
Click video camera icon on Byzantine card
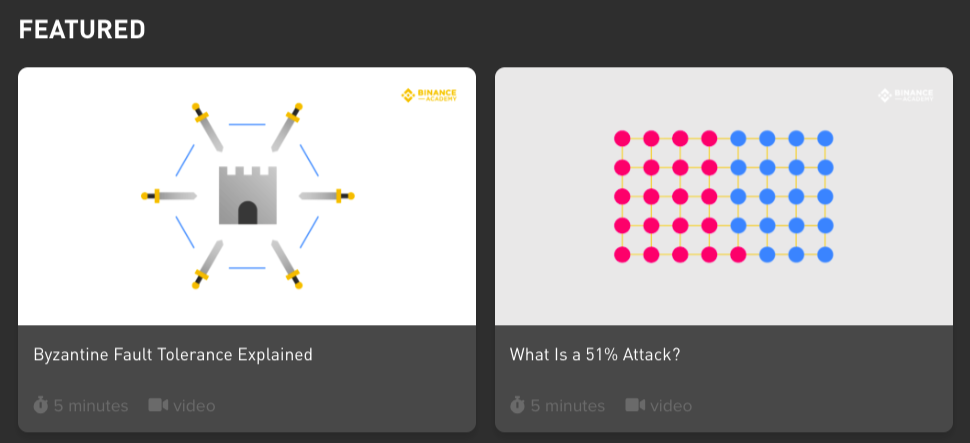158,405
